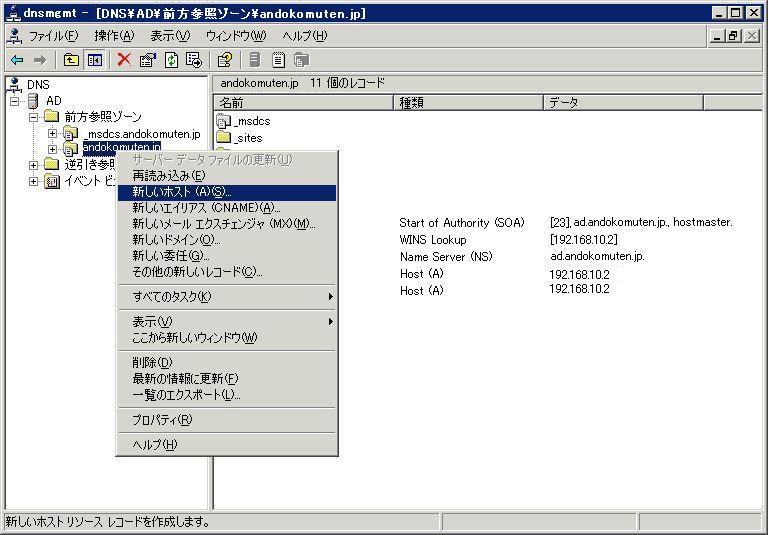Click the back arrow toolbar icon
The width and height of the screenshot is (768, 535).
pos(17,60)
